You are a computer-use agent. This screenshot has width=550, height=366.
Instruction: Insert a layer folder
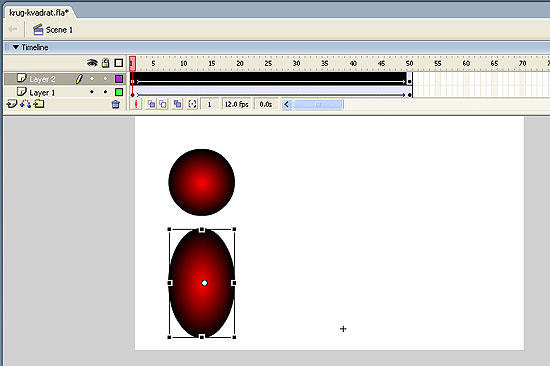39,104
